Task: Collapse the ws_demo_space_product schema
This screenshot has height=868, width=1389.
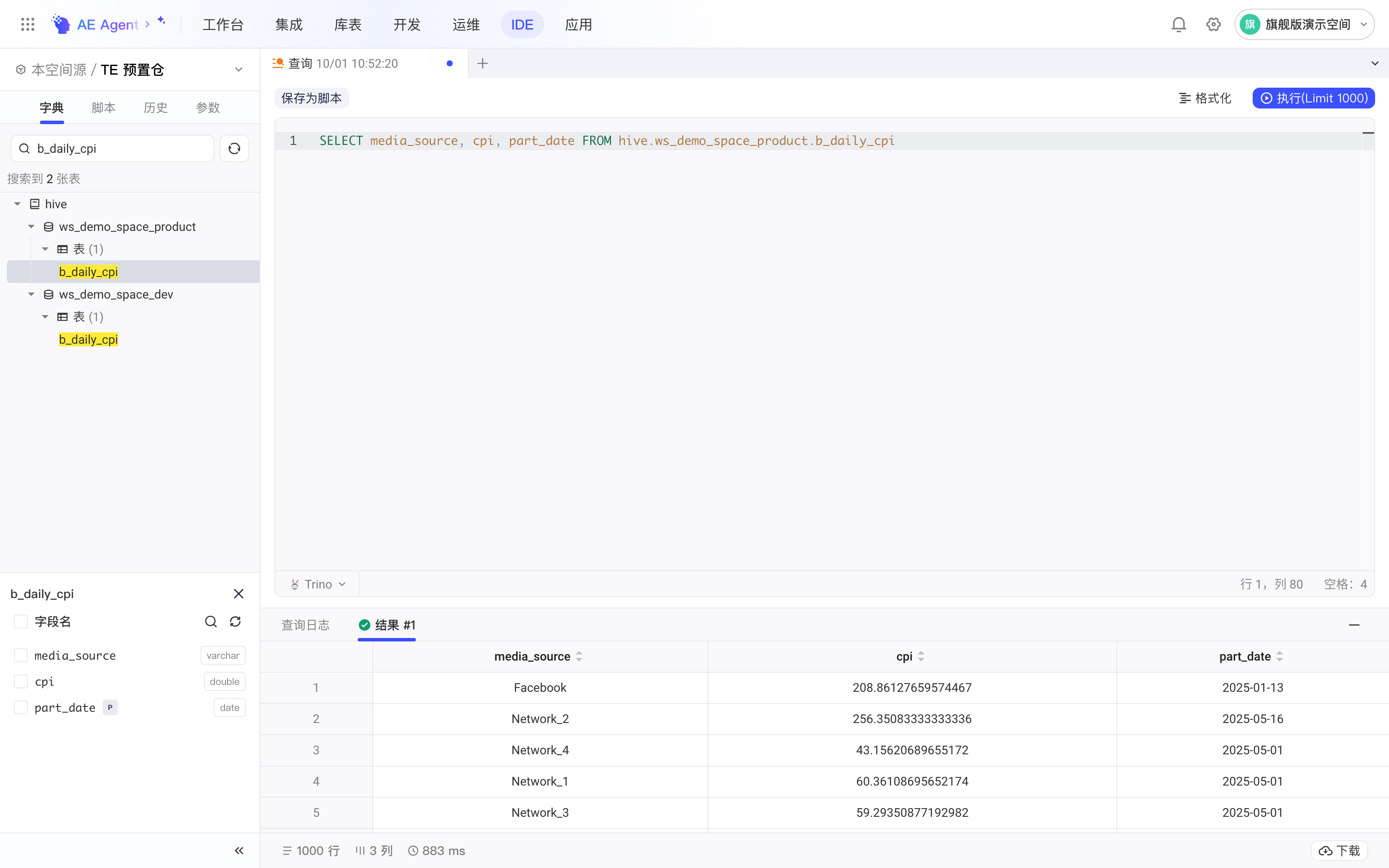Action: coord(32,227)
